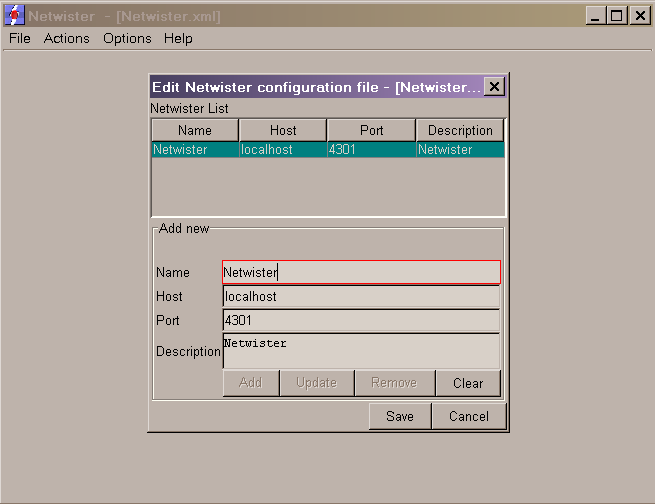
Task: Cancel the configuration dialog
Action: [469, 416]
